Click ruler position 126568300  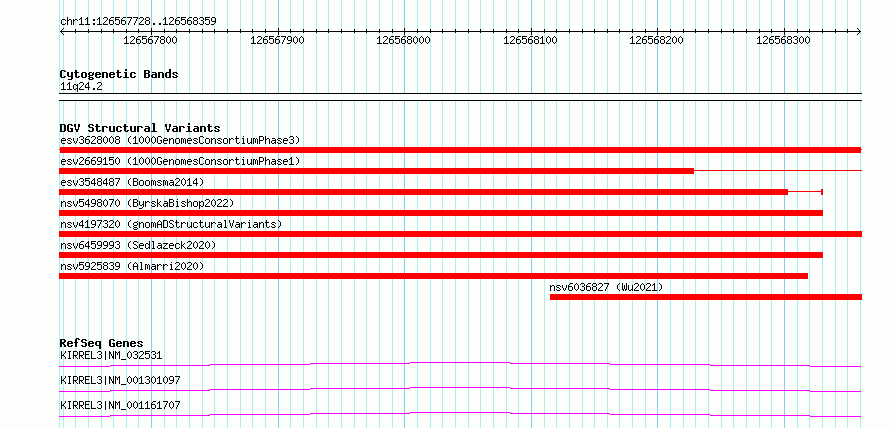(x=784, y=40)
